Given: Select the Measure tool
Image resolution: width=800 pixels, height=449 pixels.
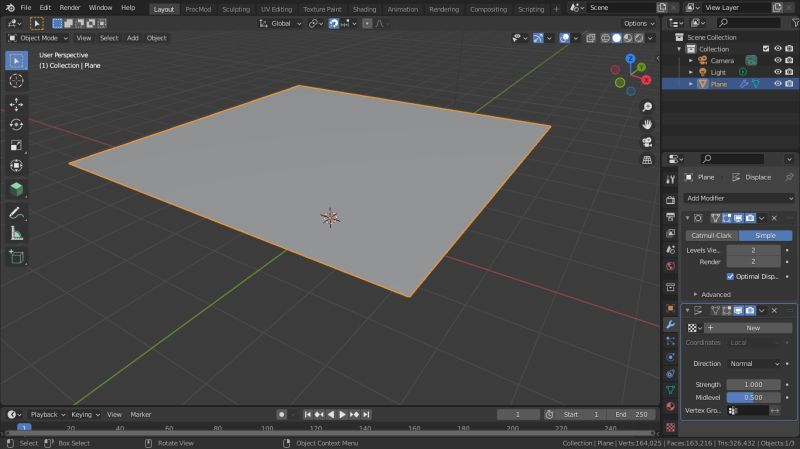Looking at the screenshot, I should 16,234.
